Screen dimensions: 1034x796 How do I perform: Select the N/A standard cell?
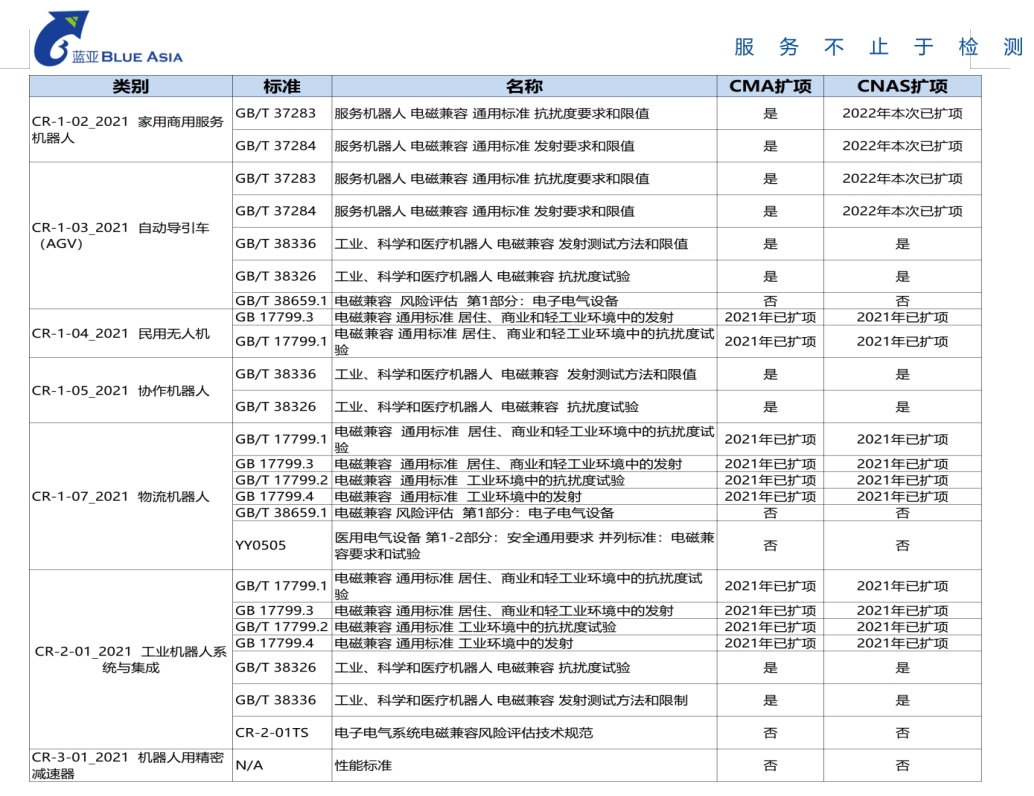pos(248,765)
